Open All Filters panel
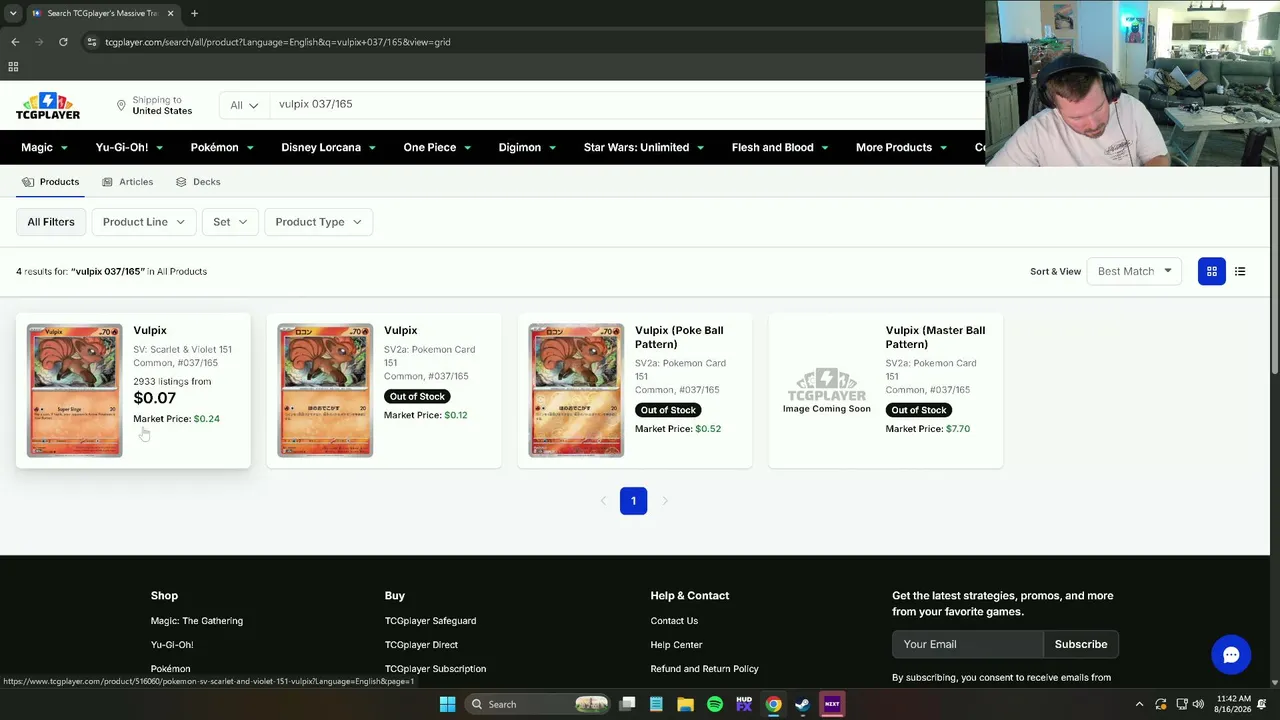This screenshot has height=720, width=1280. coord(51,222)
